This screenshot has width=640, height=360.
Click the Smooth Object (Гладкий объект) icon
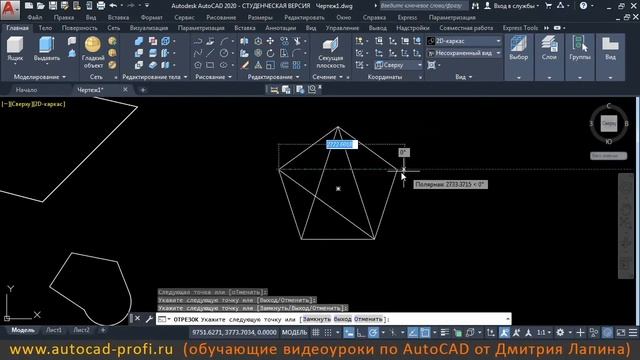point(93,44)
